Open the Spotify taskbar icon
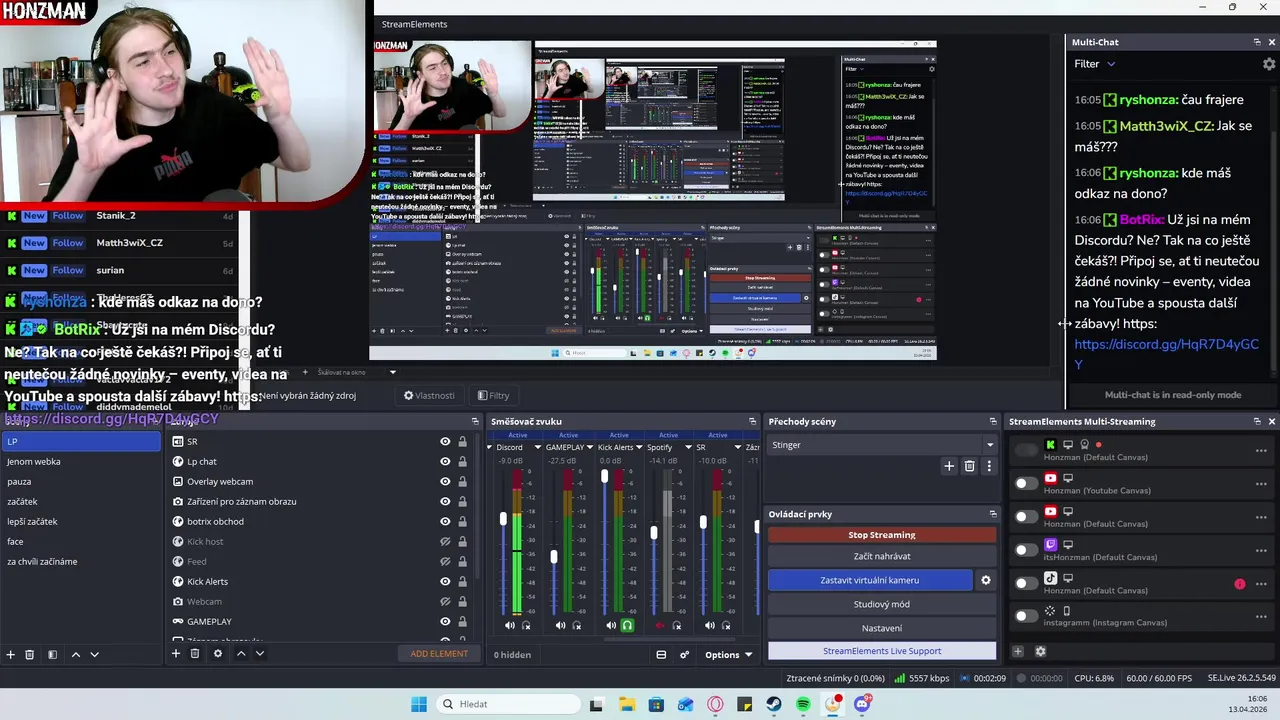 [x=804, y=704]
